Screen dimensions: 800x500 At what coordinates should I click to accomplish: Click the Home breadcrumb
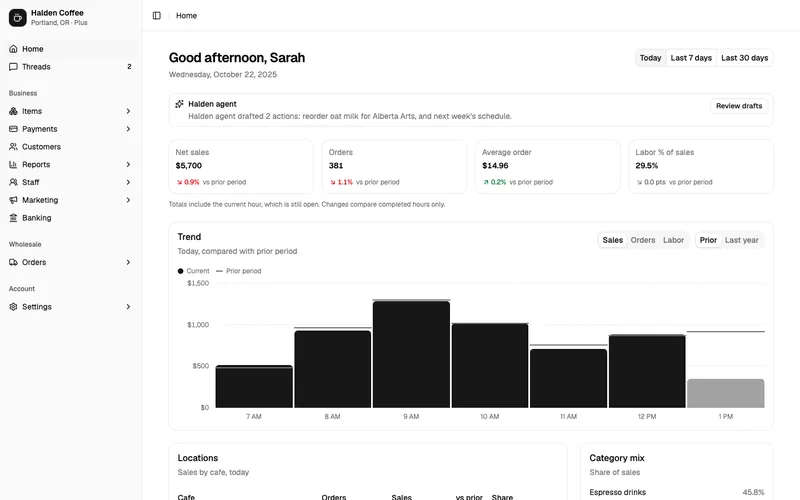tap(186, 16)
